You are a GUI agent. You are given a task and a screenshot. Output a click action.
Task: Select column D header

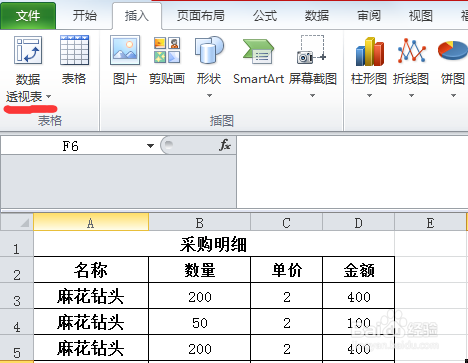tap(358, 222)
